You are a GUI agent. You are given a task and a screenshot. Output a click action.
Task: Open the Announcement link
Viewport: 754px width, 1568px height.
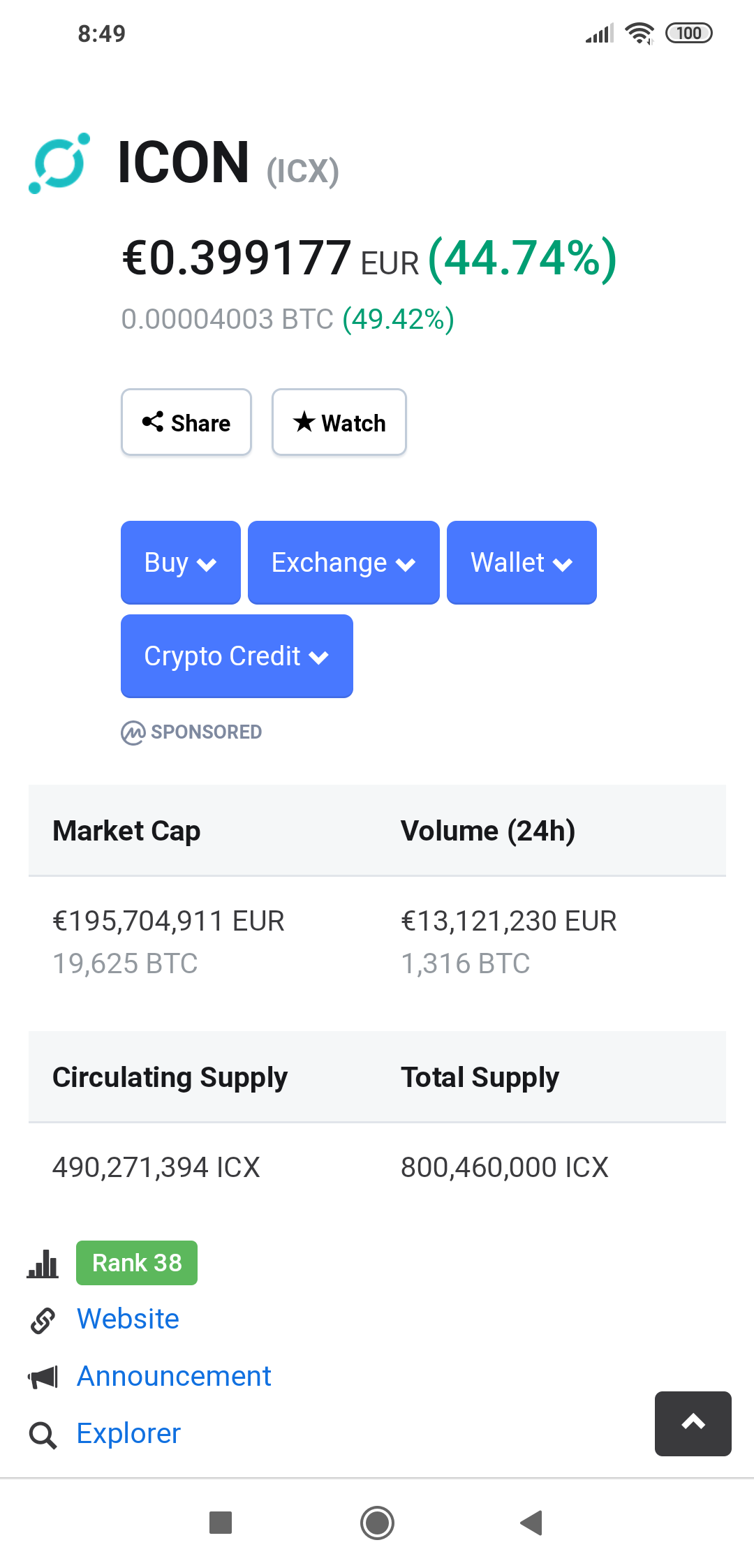174,1376
